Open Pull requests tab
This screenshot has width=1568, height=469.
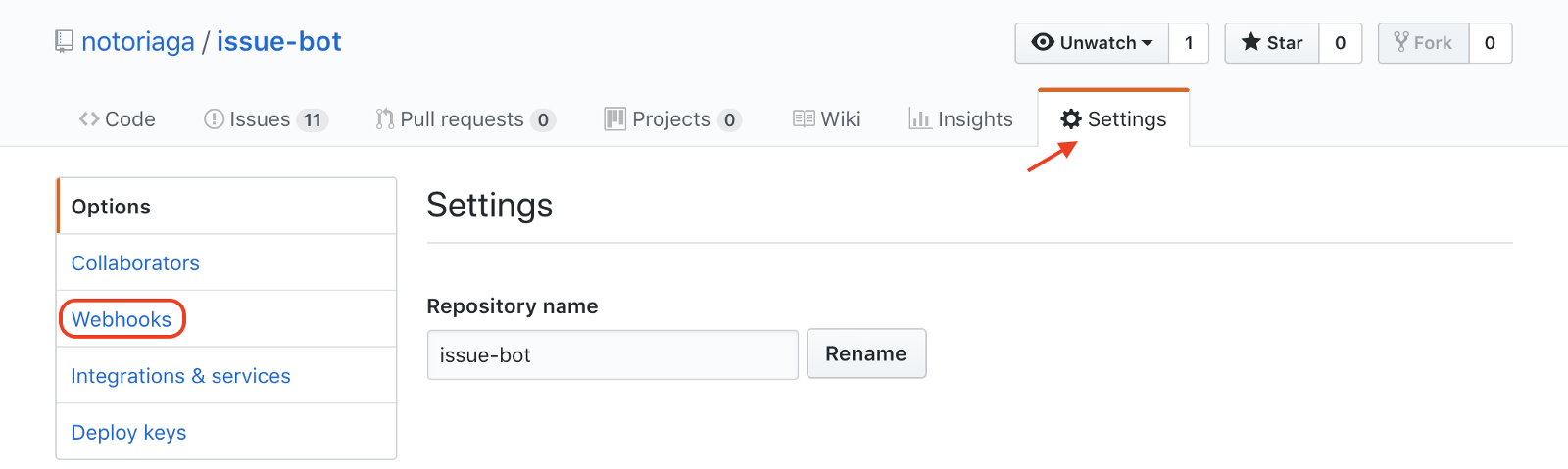[465, 119]
